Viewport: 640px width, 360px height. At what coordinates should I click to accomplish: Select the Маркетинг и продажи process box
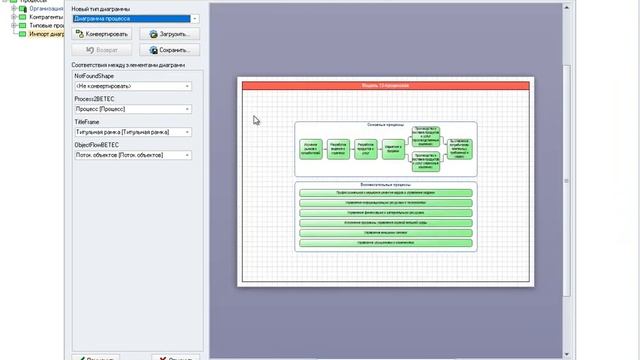tap(393, 149)
